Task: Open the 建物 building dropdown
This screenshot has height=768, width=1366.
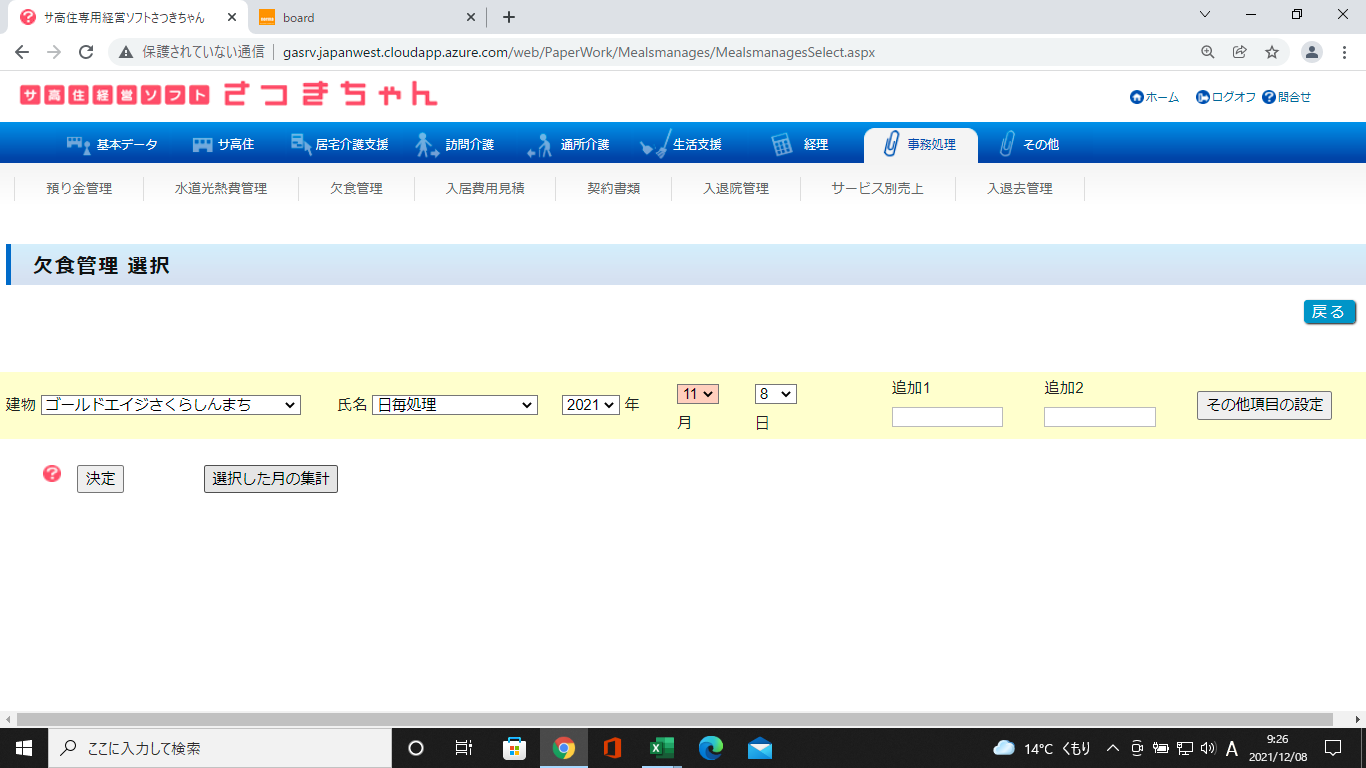Action: (x=171, y=405)
